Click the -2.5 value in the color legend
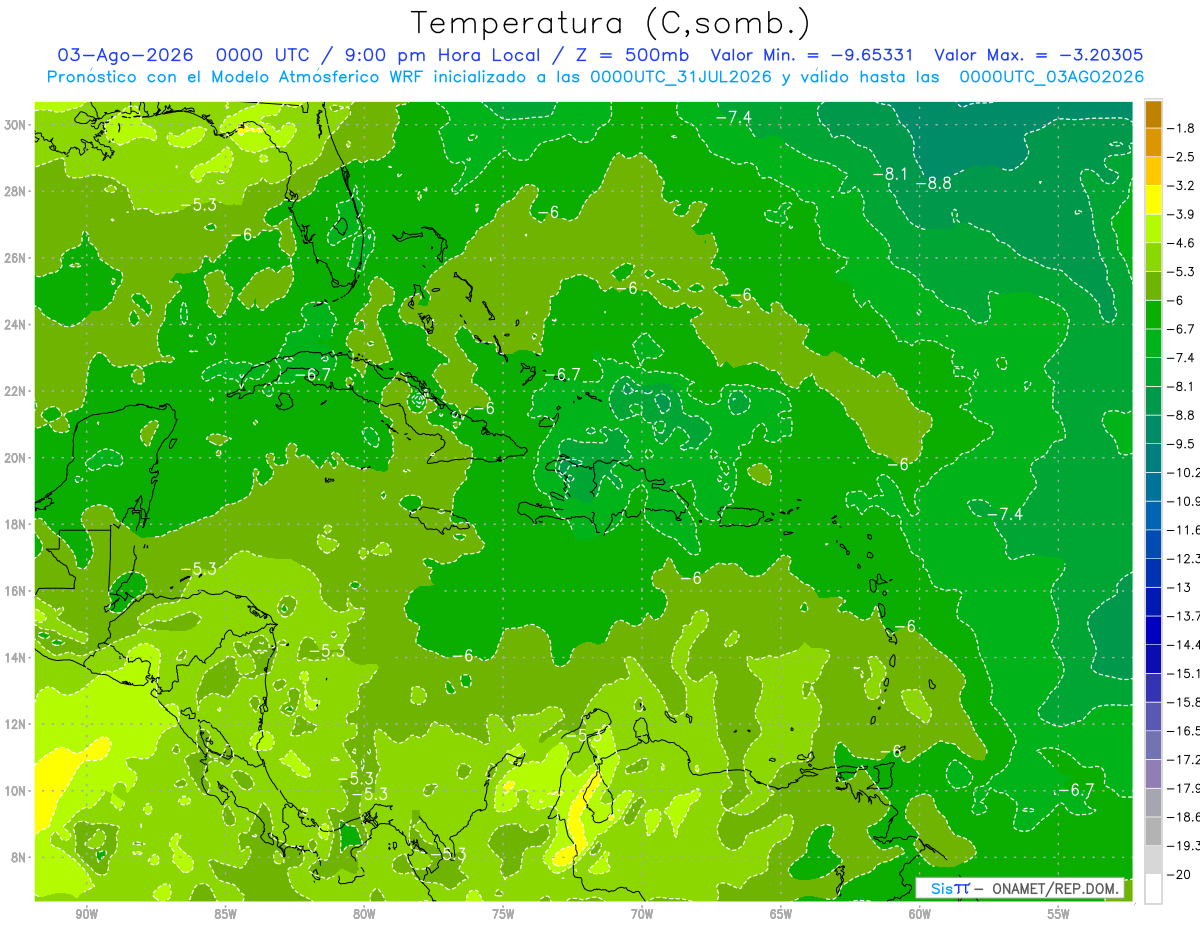1200x927 pixels. 1181,157
